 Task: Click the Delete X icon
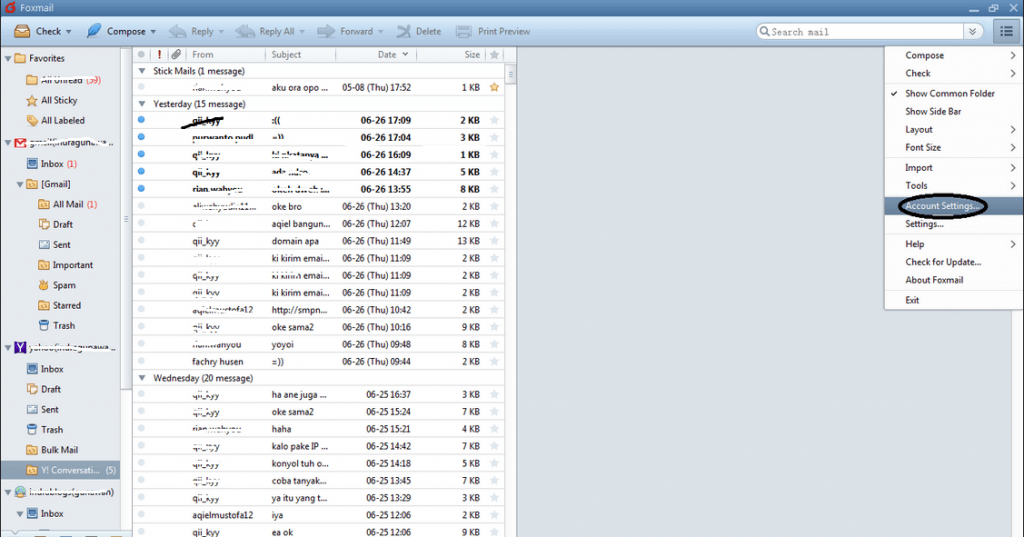pyautogui.click(x=404, y=31)
